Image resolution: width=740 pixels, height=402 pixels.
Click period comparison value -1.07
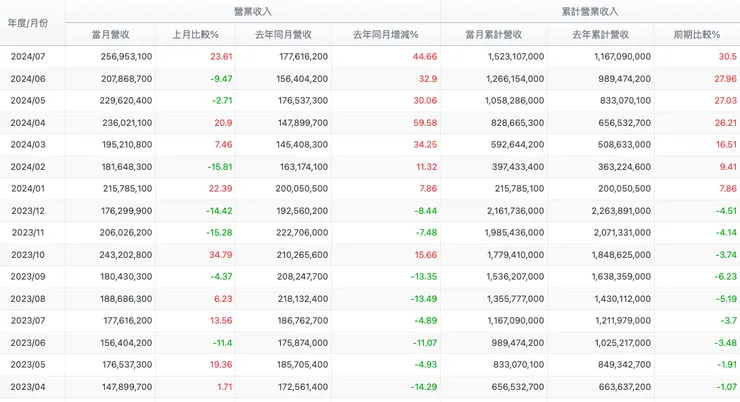coord(726,386)
